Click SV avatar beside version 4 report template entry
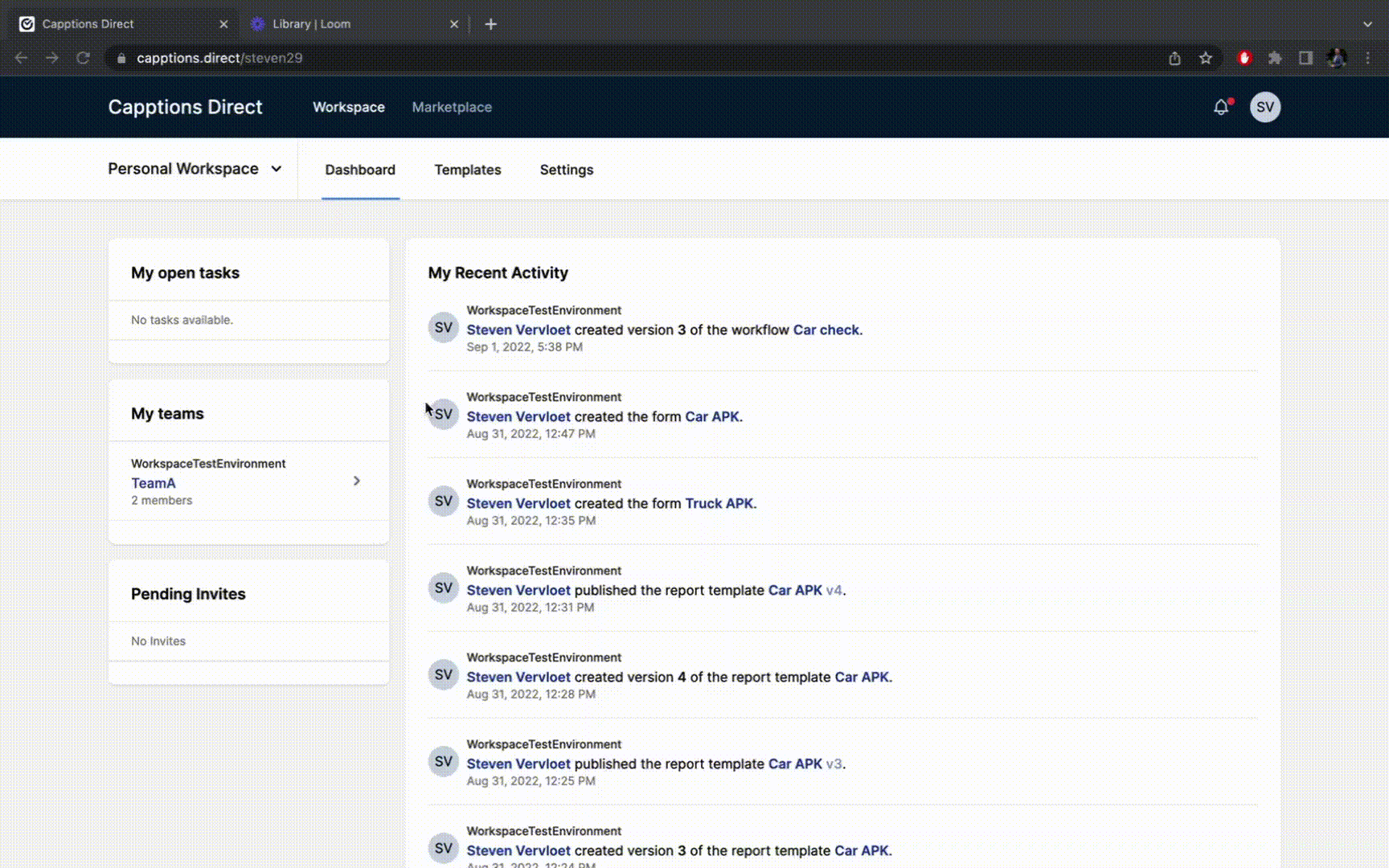This screenshot has width=1389, height=868. (x=443, y=675)
